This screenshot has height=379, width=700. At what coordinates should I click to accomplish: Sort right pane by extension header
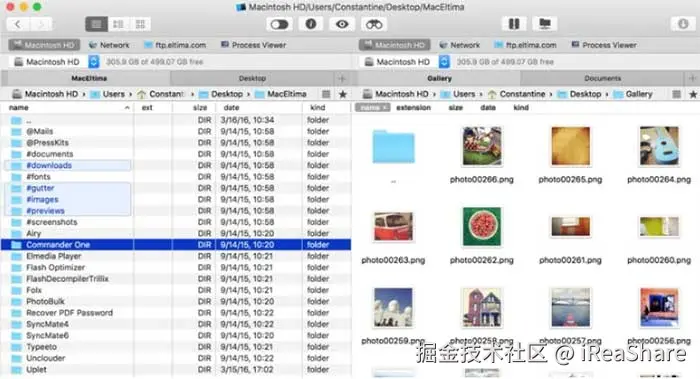[x=413, y=108]
